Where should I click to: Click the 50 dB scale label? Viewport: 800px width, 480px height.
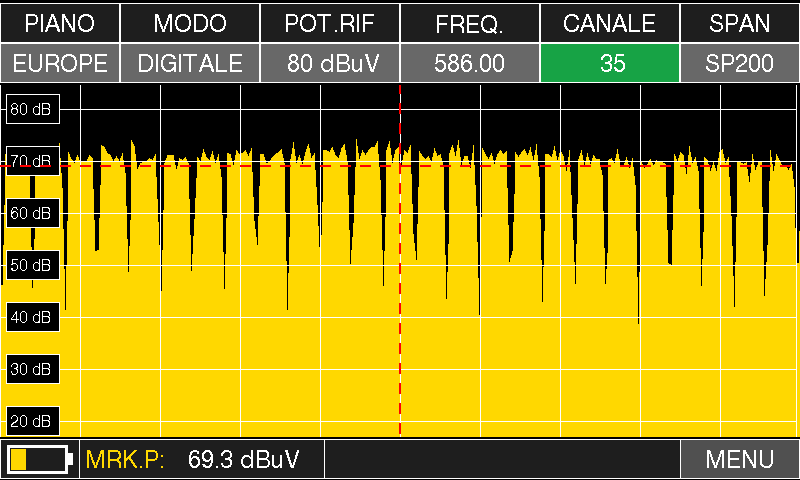(33, 265)
